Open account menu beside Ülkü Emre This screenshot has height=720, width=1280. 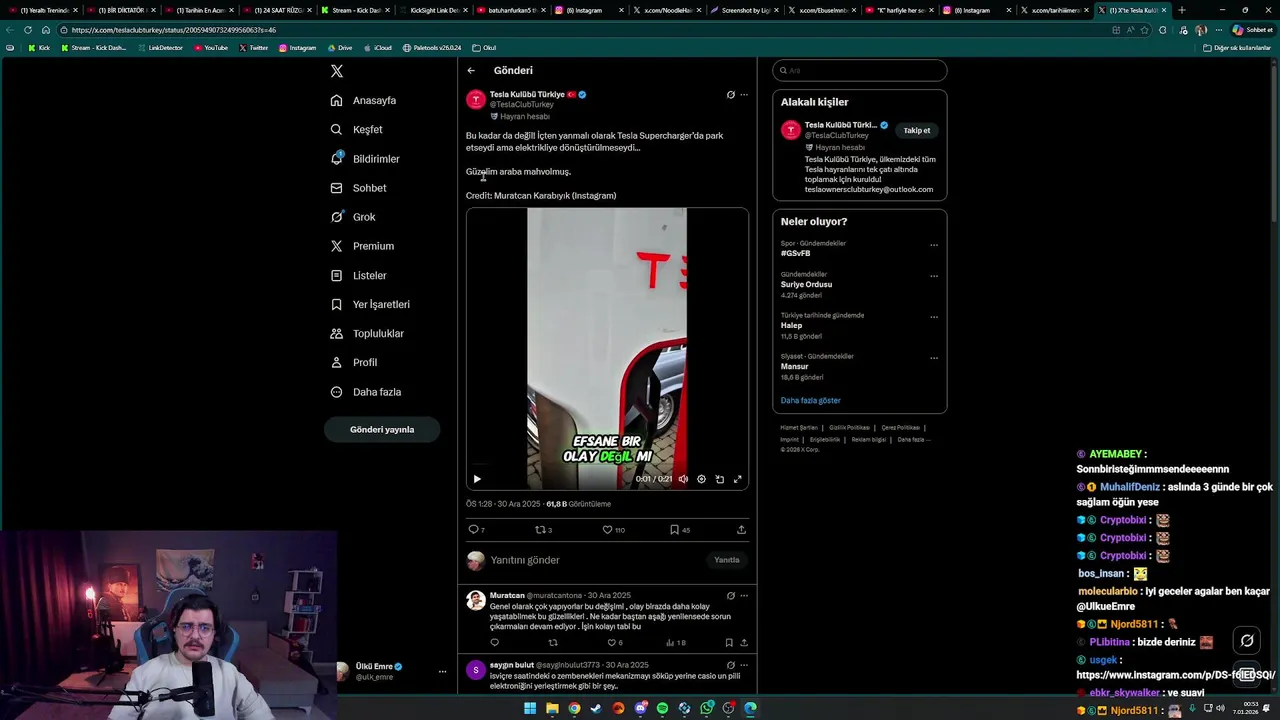(442, 671)
